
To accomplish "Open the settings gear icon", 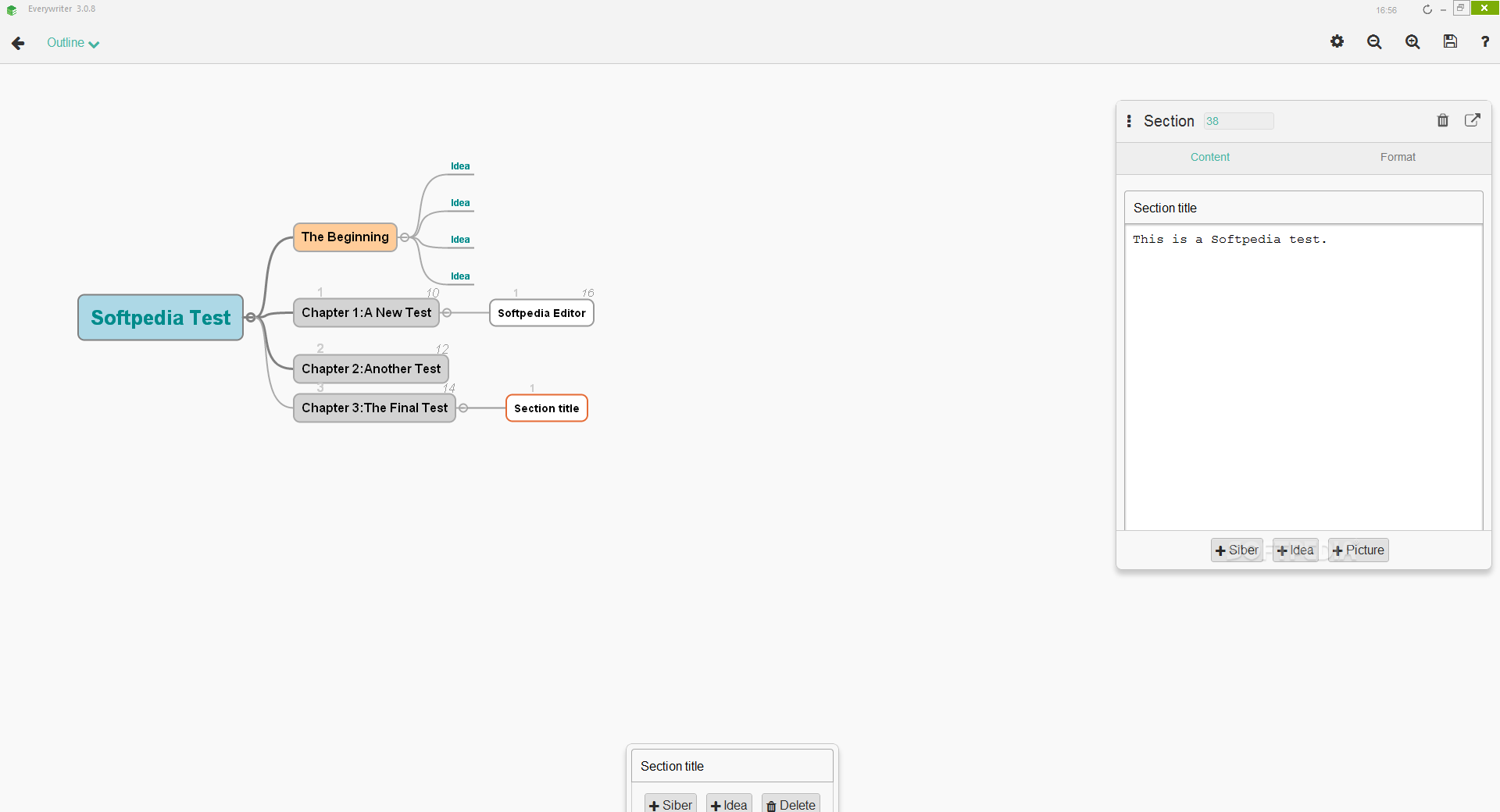I will pyautogui.click(x=1337, y=41).
